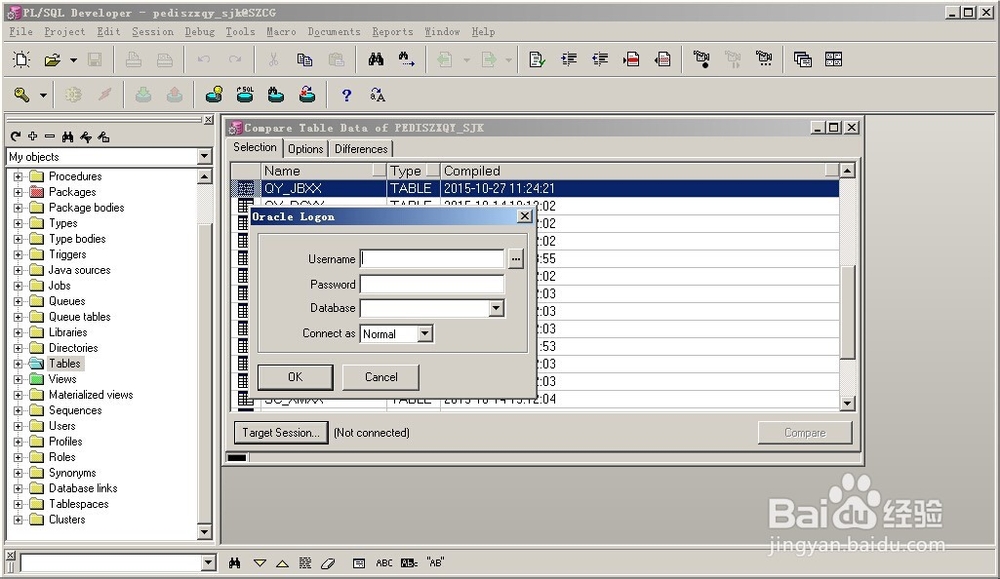
Task: Open the Tools menu
Action: click(x=240, y=31)
